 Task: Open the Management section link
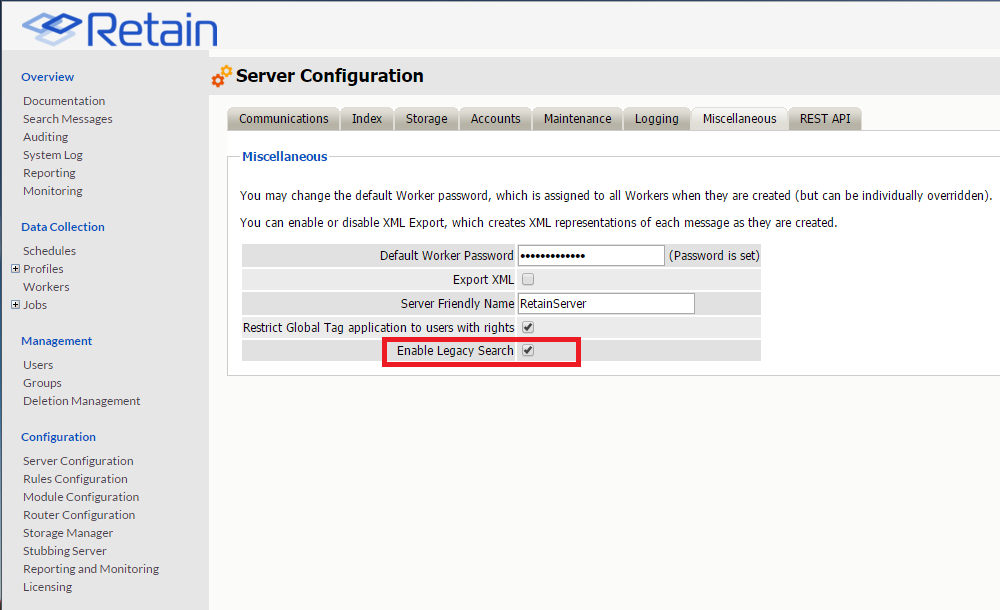pos(56,341)
